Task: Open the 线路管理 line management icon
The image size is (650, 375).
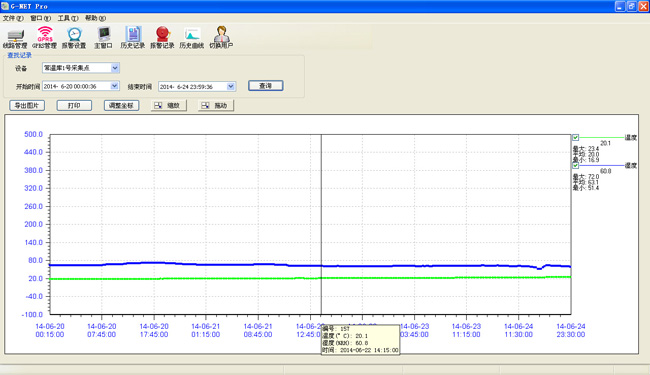Action: click(15, 38)
